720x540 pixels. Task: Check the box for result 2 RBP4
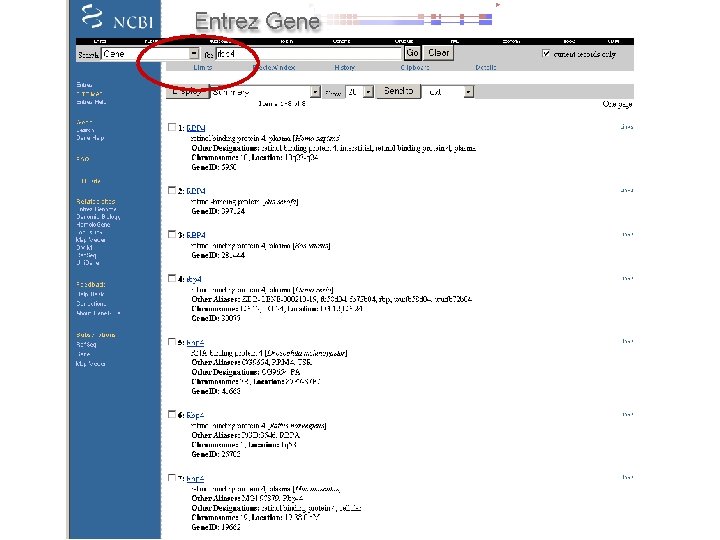tap(172, 190)
